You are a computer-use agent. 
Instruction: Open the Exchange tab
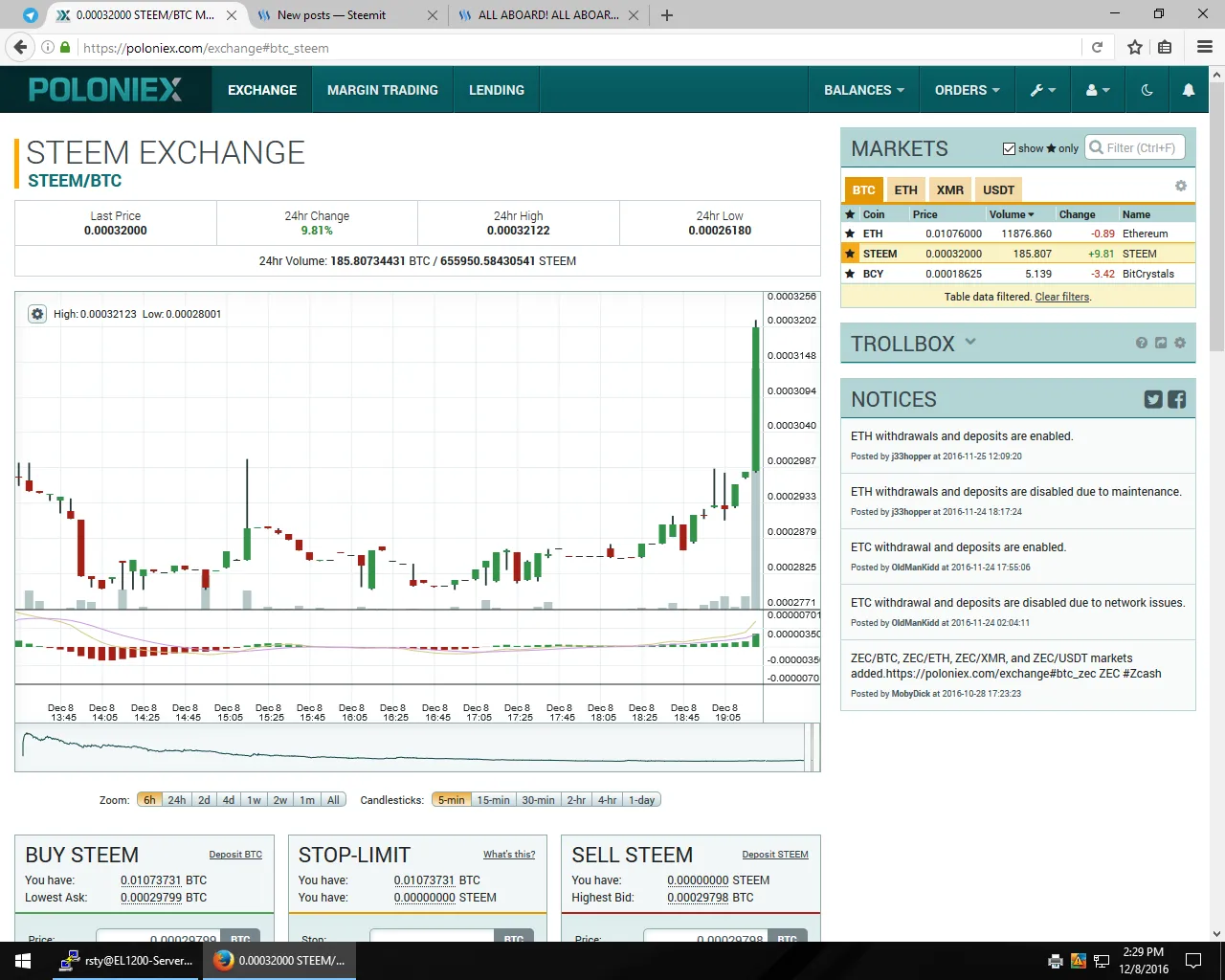262,90
